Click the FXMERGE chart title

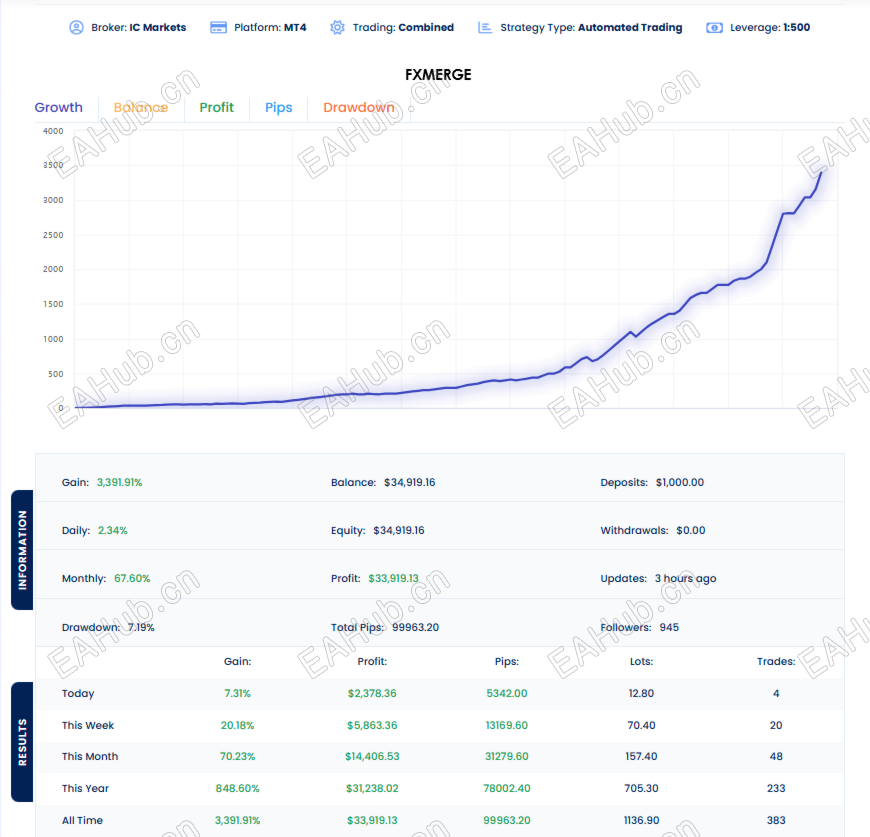click(438, 74)
